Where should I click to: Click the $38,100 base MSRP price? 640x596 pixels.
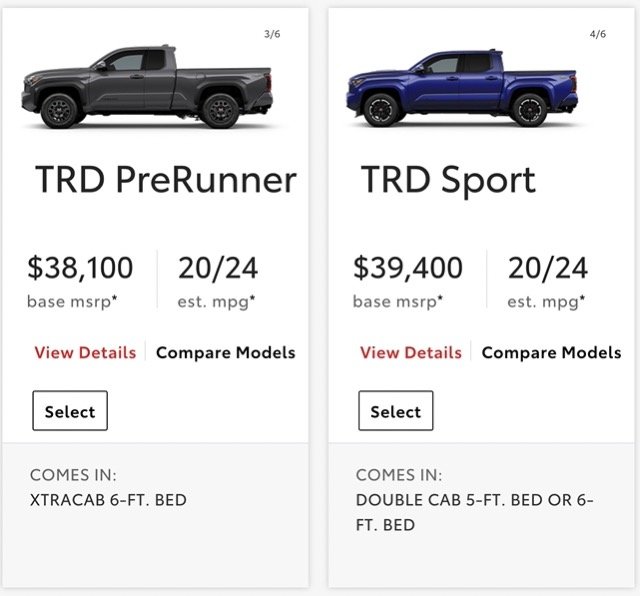coord(80,268)
